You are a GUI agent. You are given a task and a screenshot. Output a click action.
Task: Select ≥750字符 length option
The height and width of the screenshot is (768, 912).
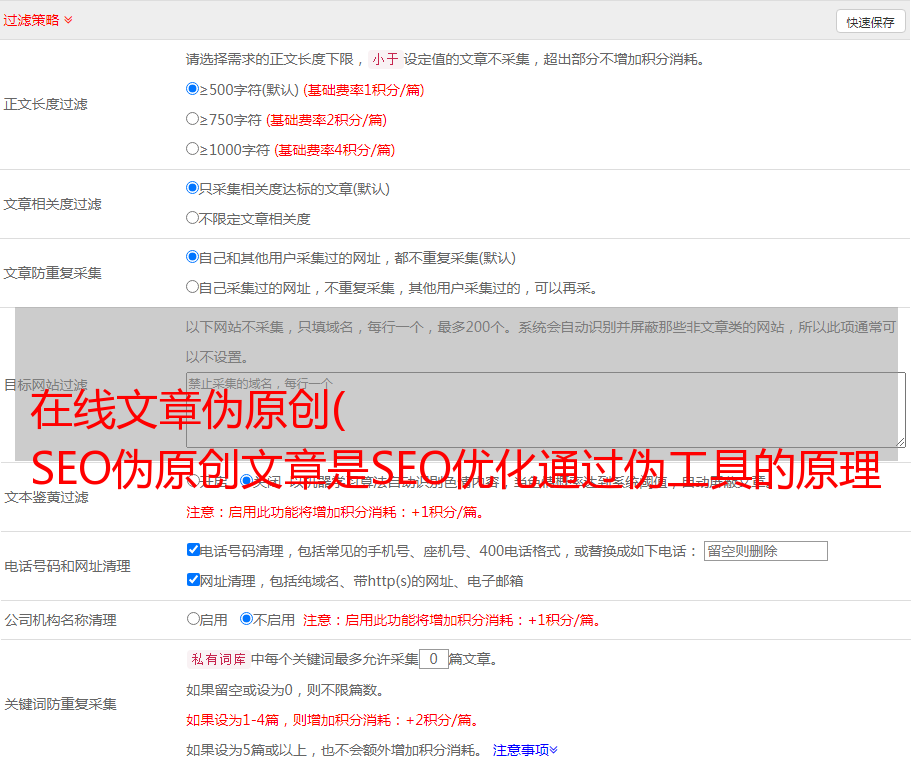pos(192,119)
